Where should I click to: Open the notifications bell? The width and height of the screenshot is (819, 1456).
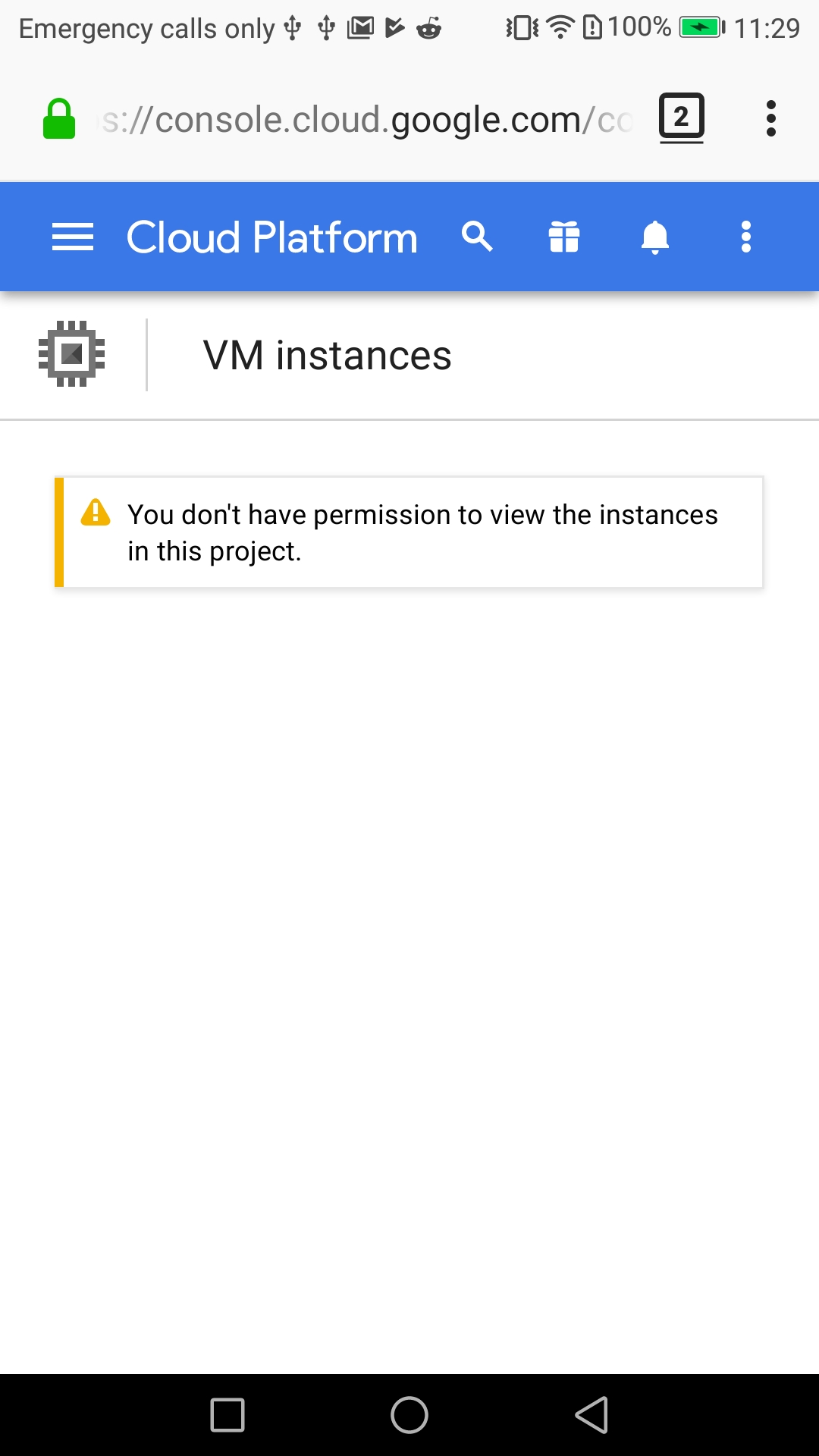tap(655, 237)
